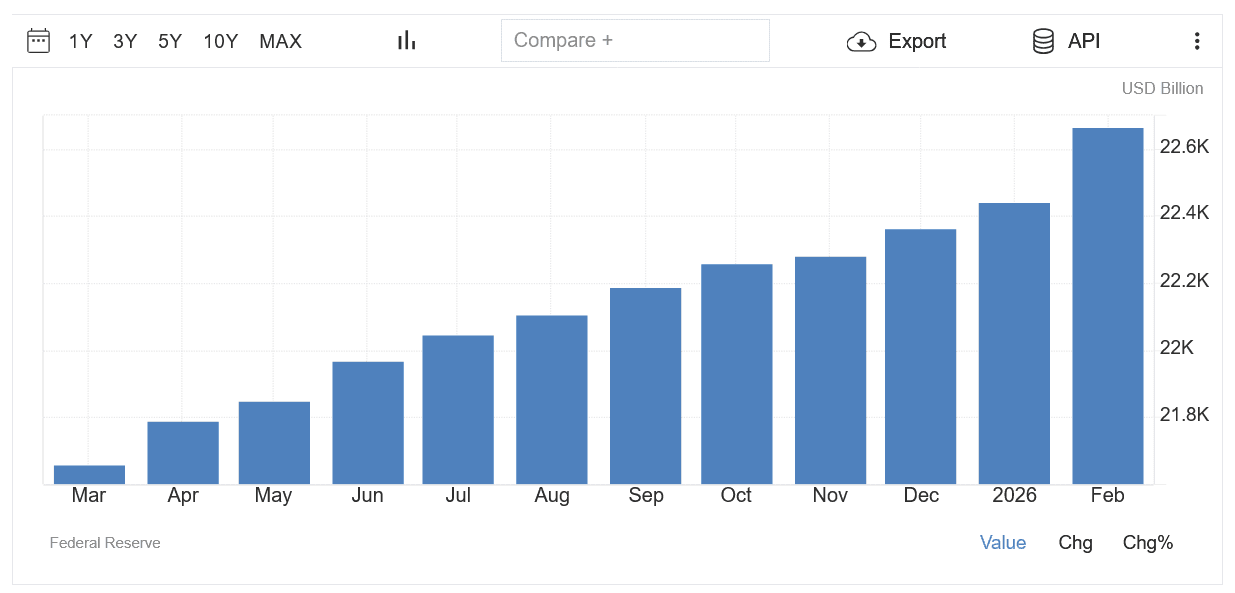Image resolution: width=1235 pixels, height=593 pixels.
Task: Click the Federal Reserve source label
Action: coord(105,543)
